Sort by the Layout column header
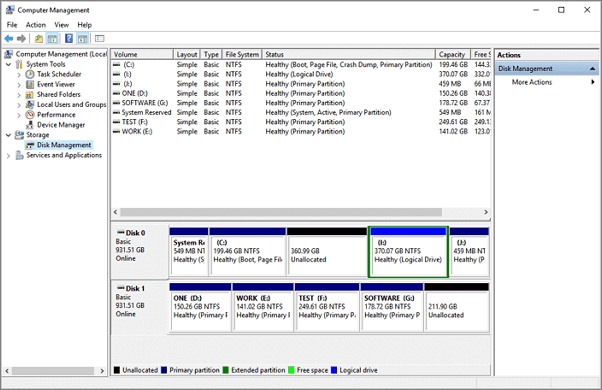This screenshot has height=390, width=602. (x=187, y=54)
